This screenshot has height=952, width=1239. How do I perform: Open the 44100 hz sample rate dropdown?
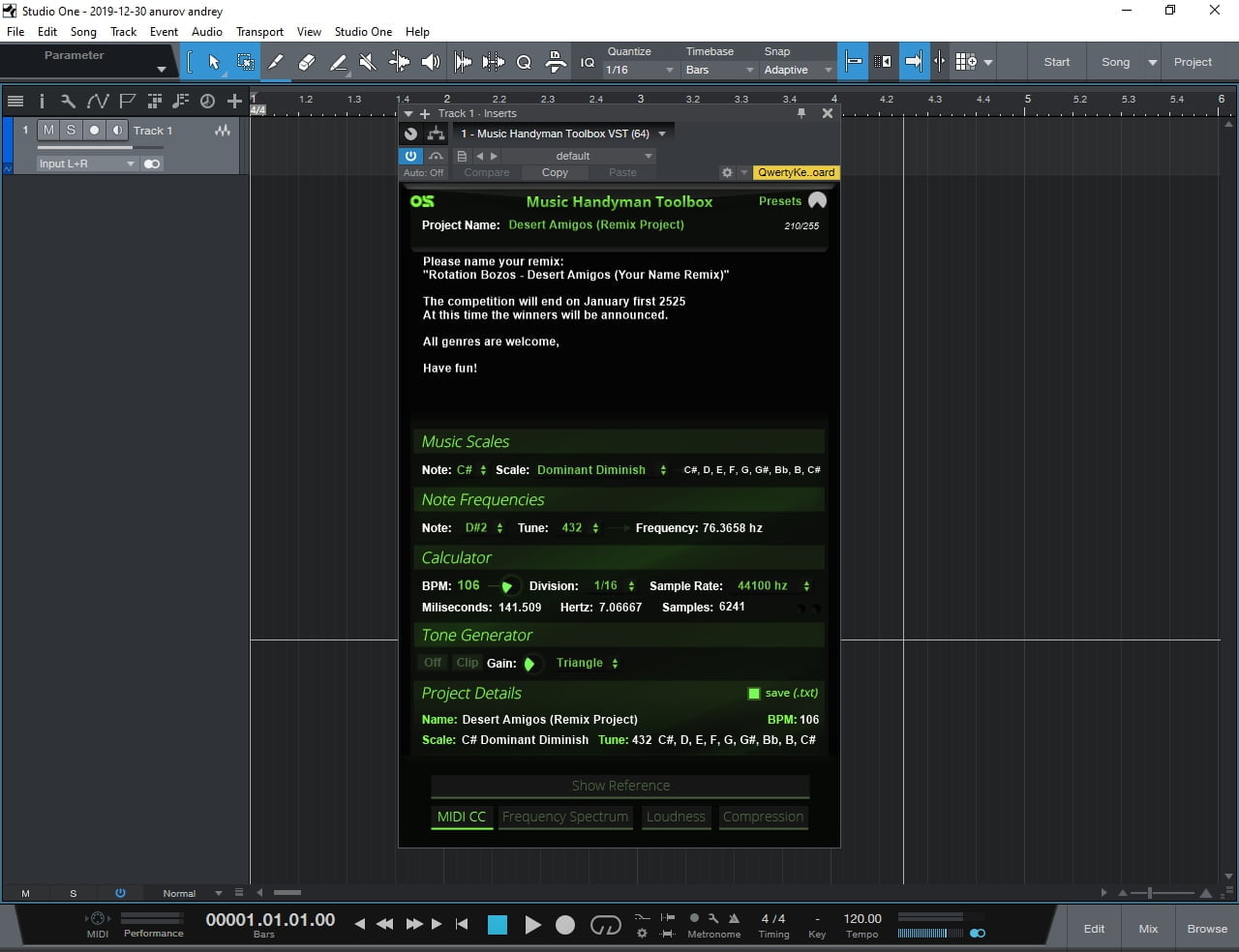[x=773, y=585]
